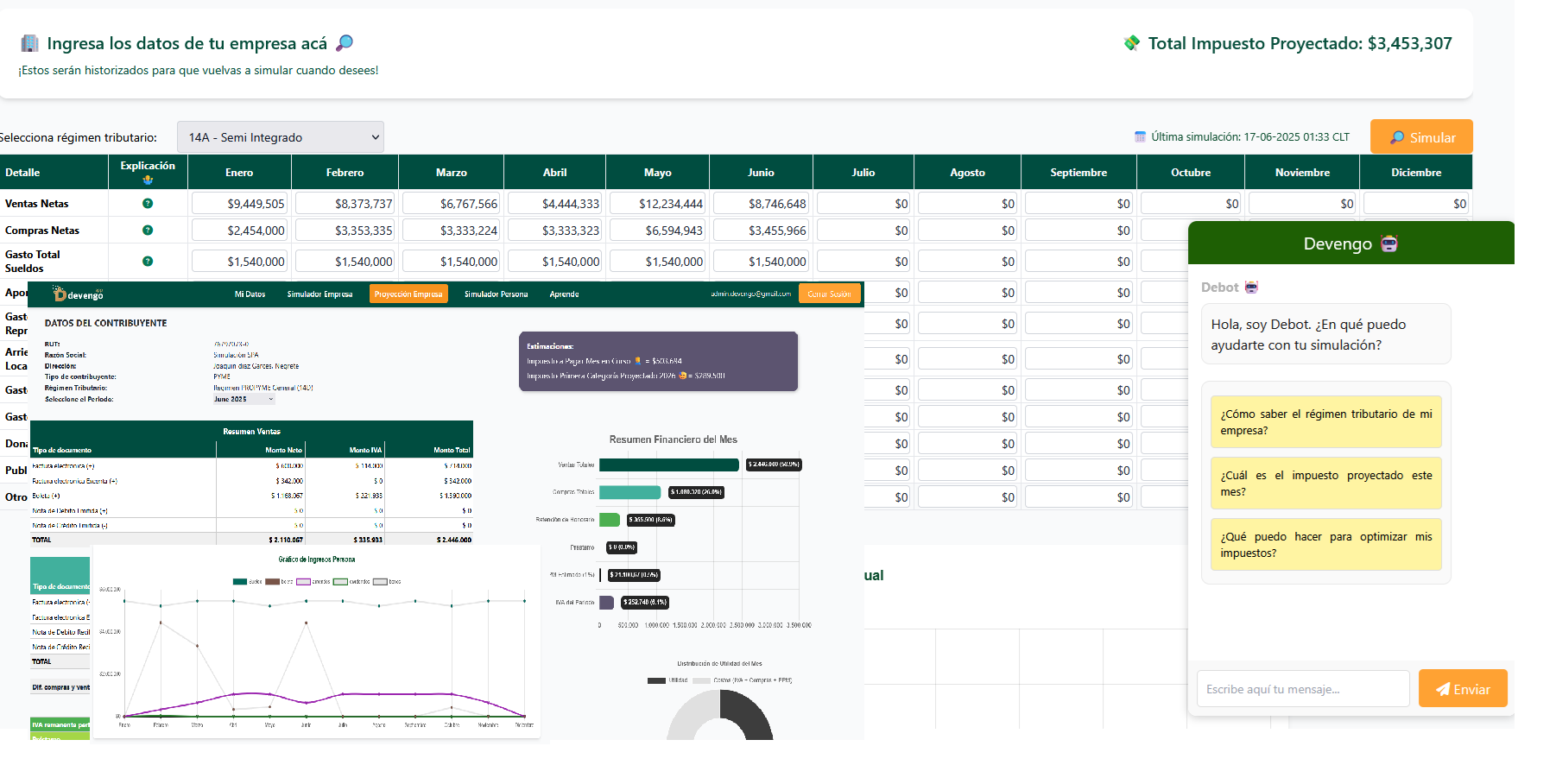The height and width of the screenshot is (784, 1556).
Task: Click the 'Total Impuesto Proyectado: $3,453,307' text
Action: click(1300, 43)
